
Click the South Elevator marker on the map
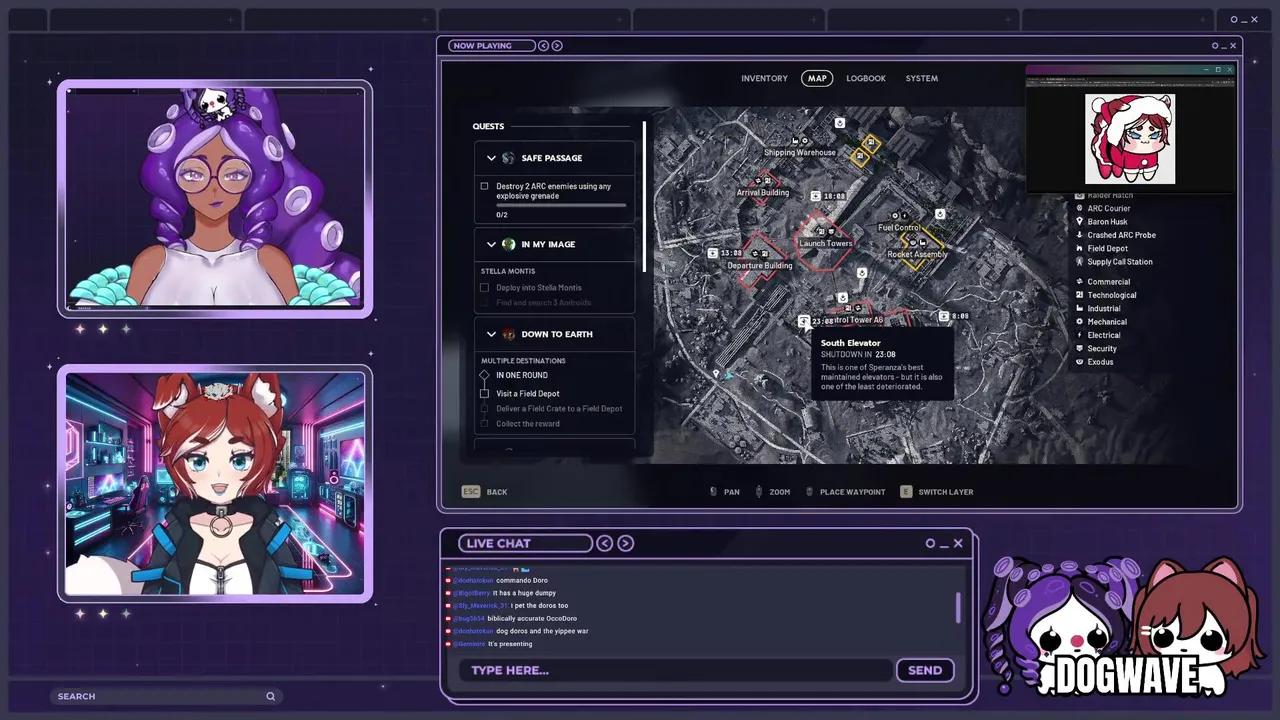[x=804, y=321]
